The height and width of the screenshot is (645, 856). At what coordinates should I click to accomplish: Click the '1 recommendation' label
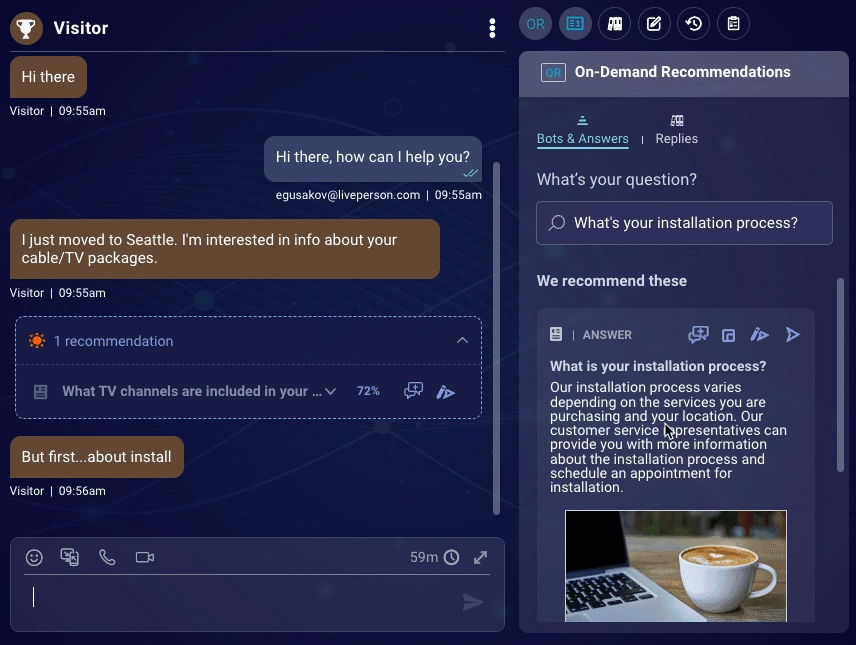[x=114, y=341]
